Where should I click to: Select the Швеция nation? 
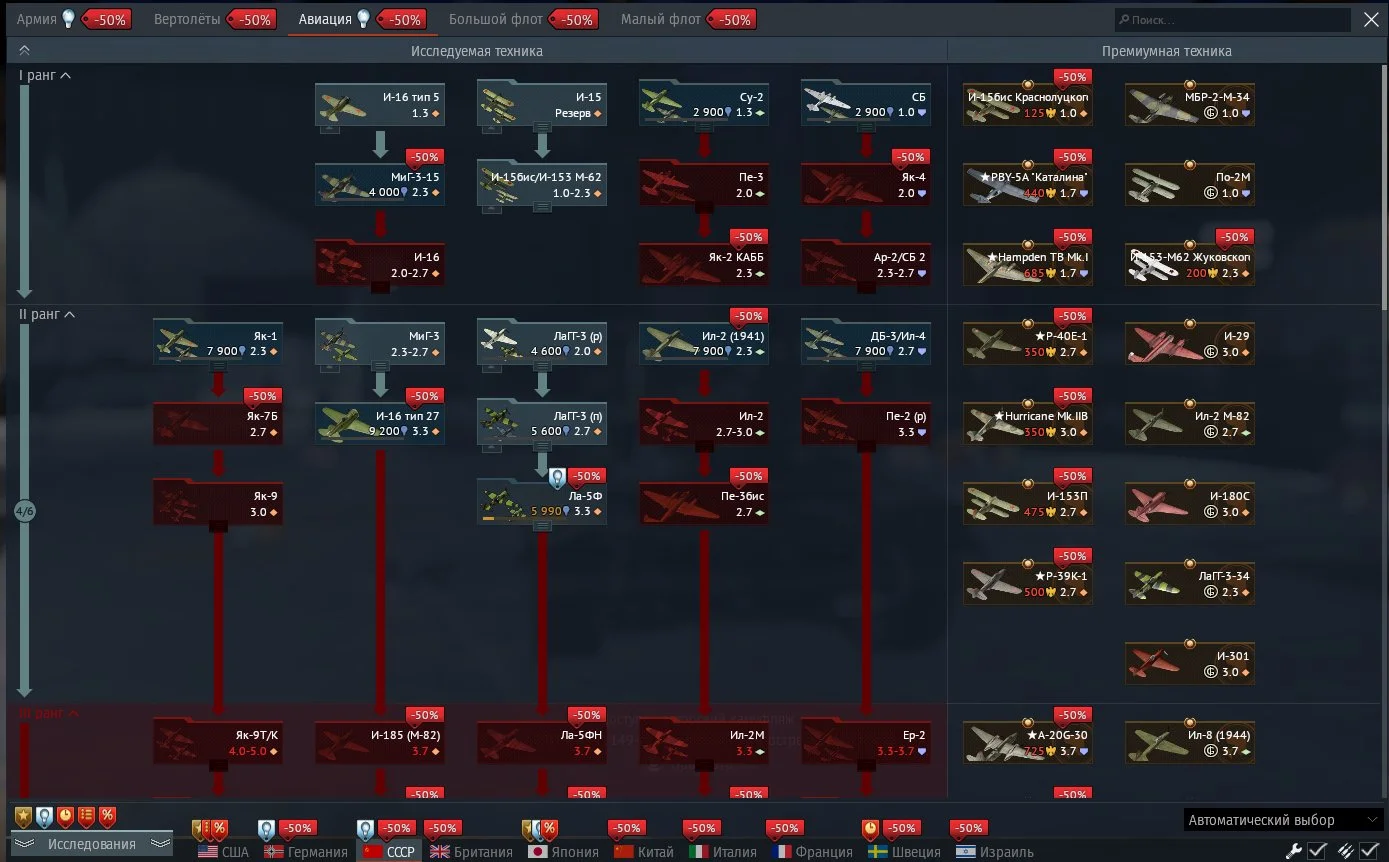(x=905, y=852)
